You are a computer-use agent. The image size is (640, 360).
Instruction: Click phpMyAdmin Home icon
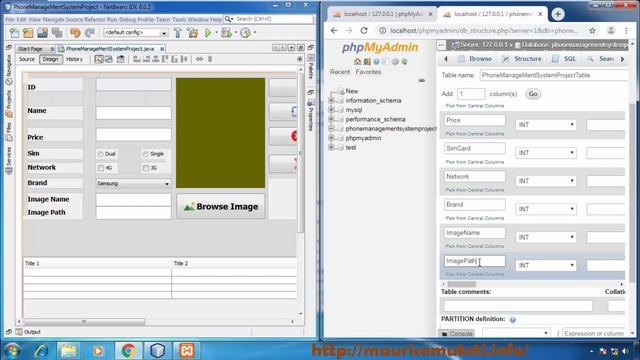358,62
